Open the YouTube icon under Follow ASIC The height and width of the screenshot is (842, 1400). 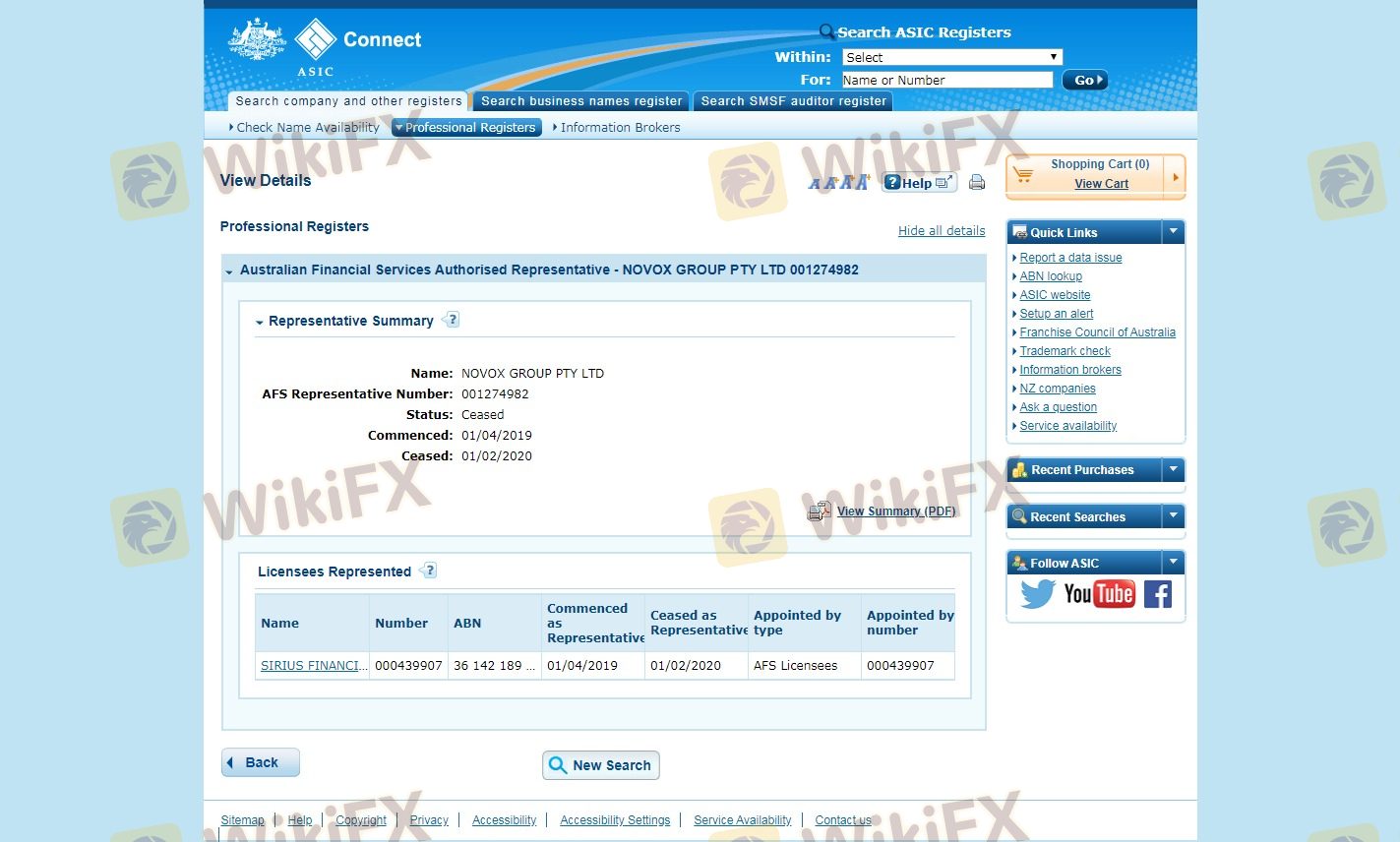(x=1099, y=594)
